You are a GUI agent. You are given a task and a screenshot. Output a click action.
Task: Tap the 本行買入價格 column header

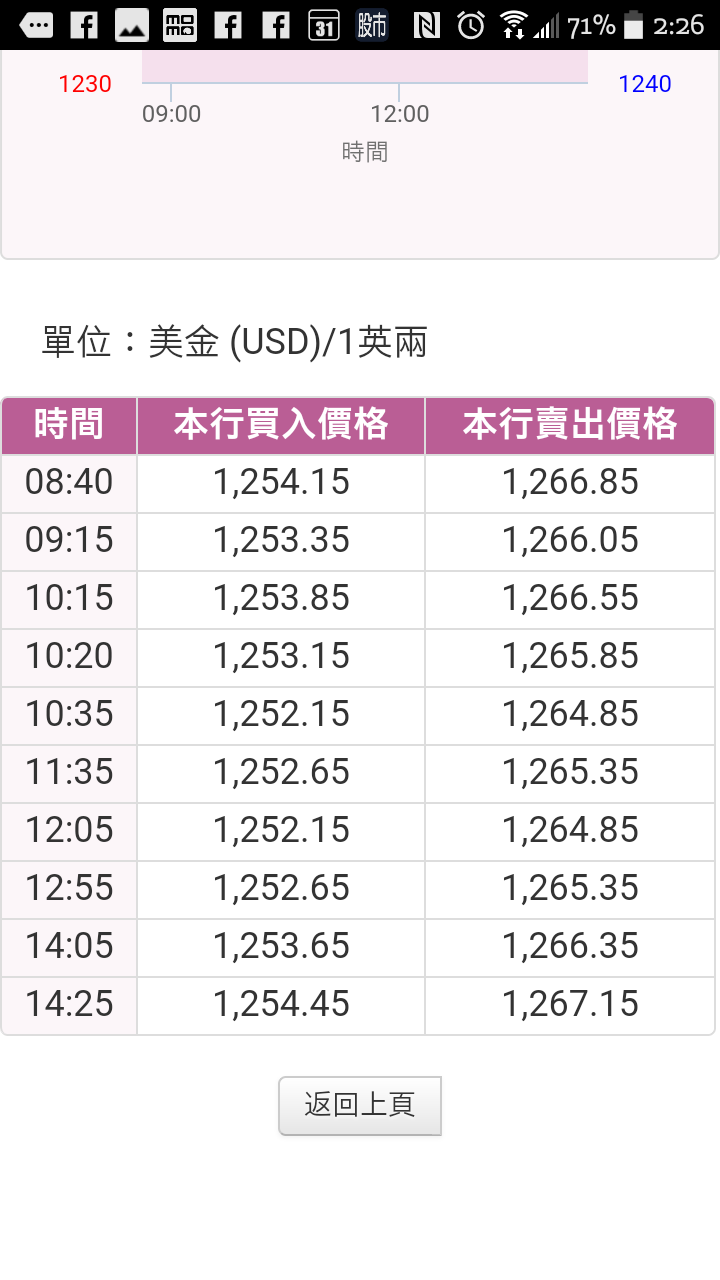(x=281, y=425)
